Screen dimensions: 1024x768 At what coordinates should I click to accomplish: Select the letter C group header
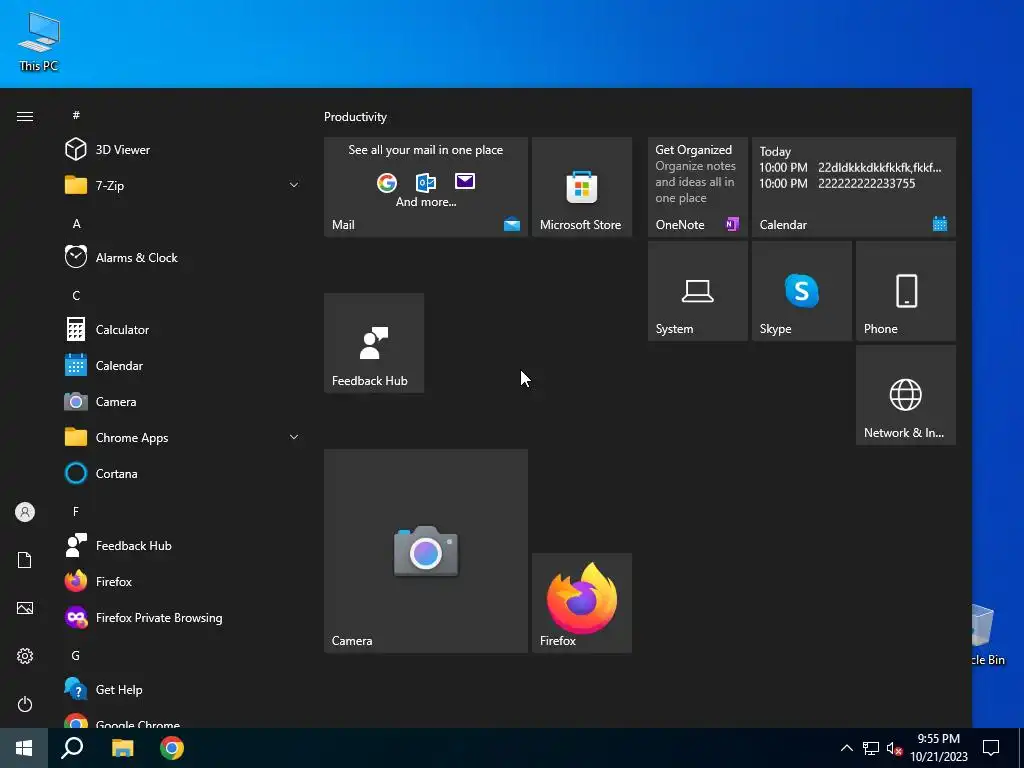pos(76,296)
